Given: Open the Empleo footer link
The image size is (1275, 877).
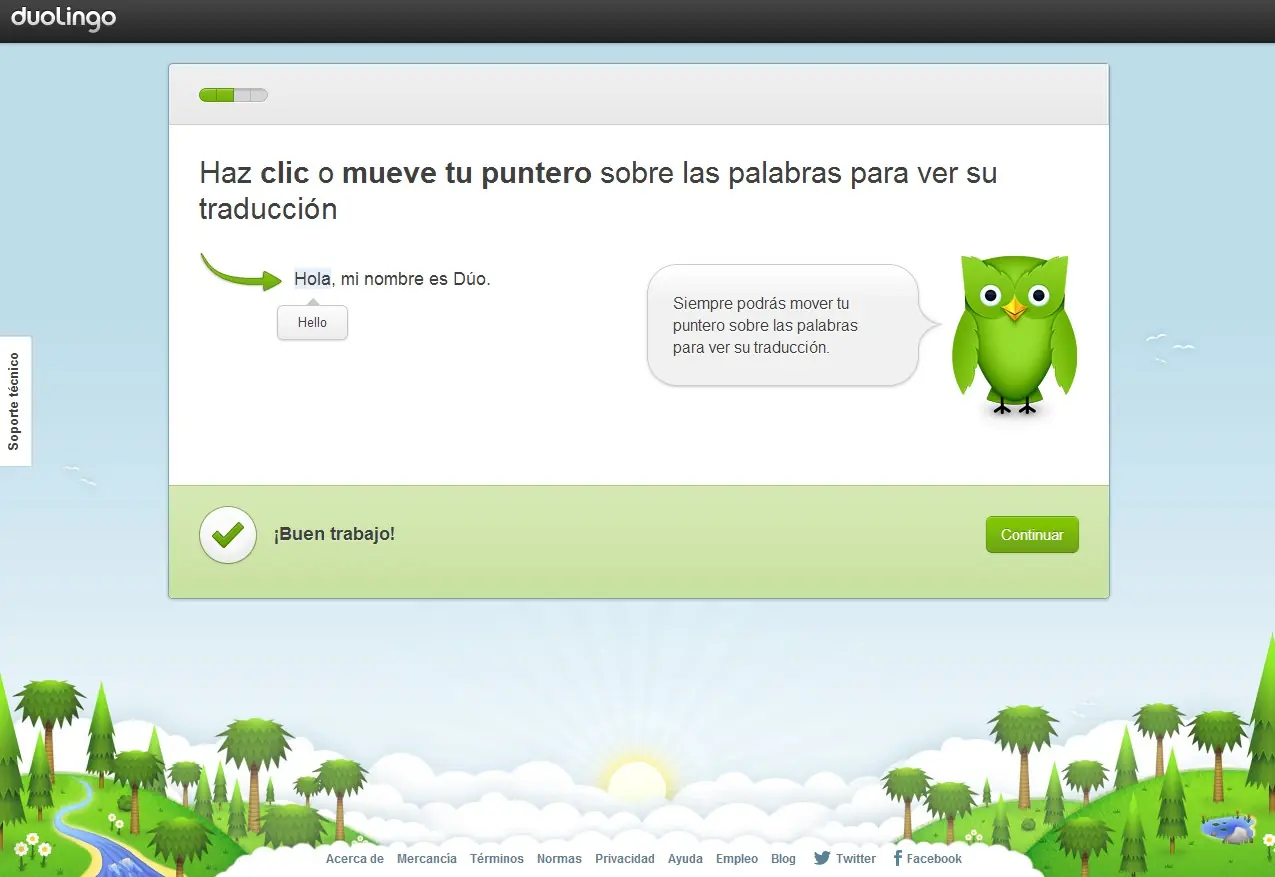Looking at the screenshot, I should click(x=737, y=859).
